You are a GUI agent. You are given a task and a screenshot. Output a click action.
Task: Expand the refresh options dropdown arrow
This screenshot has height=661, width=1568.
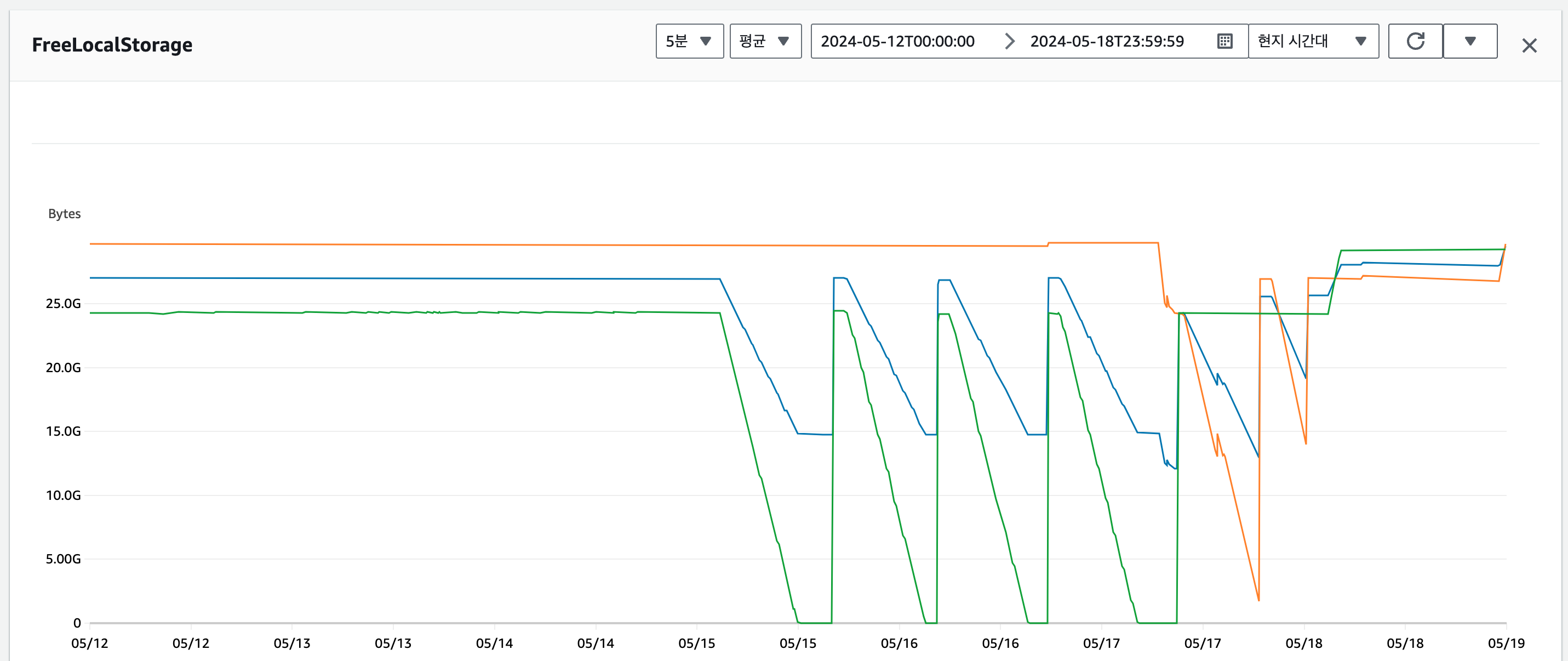tap(1470, 42)
